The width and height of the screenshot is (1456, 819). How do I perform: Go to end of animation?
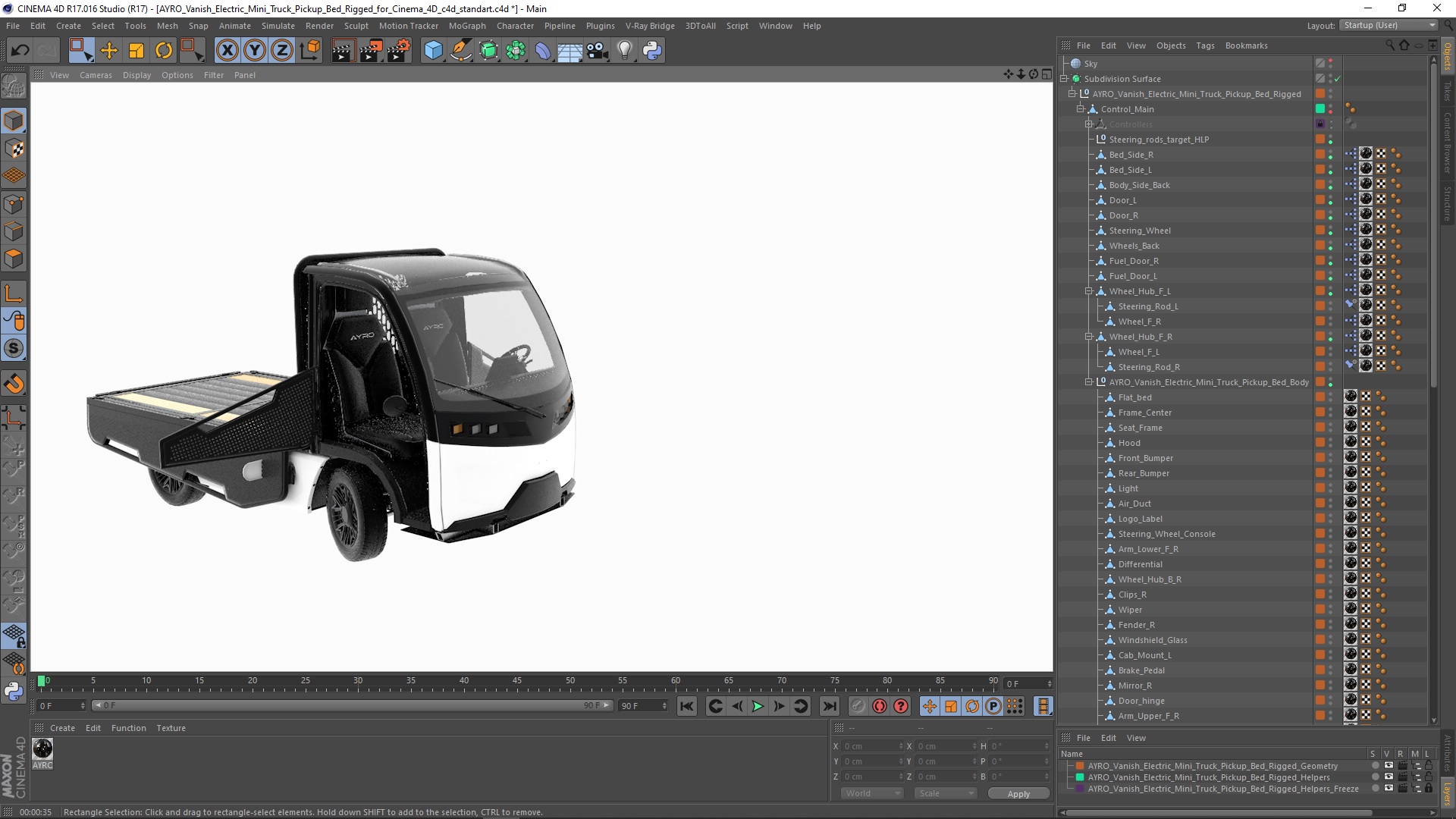[830, 706]
